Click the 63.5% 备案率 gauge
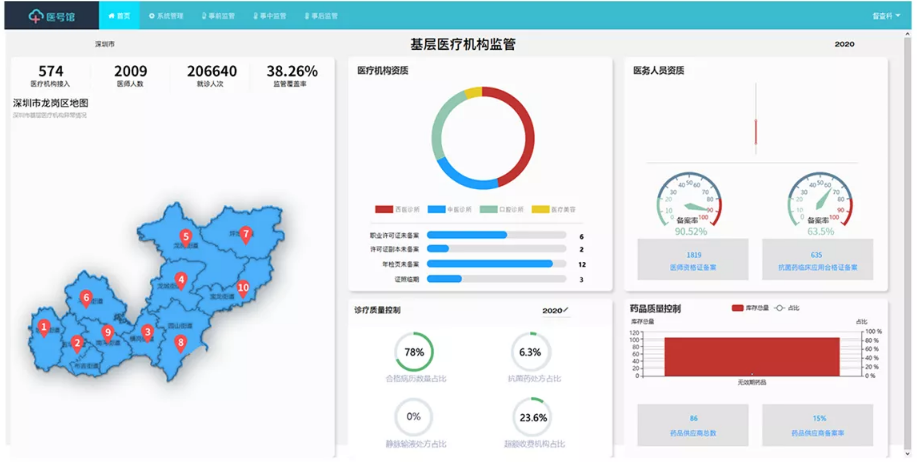This screenshot has width=917, height=462. [x=821, y=203]
